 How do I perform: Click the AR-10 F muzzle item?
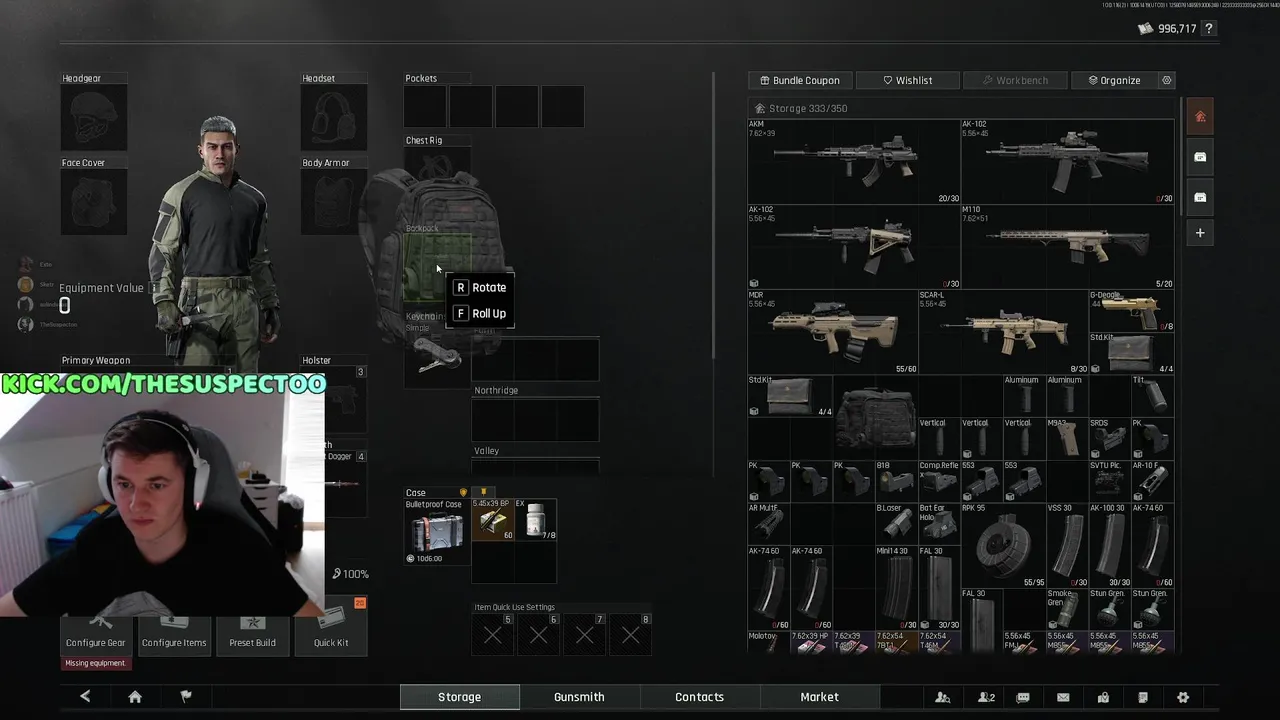pos(1152,481)
